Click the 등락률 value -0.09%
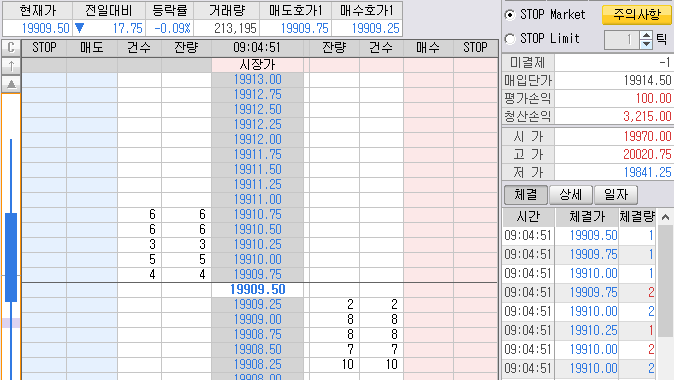Screen dimensions: 674x380 point(172,29)
